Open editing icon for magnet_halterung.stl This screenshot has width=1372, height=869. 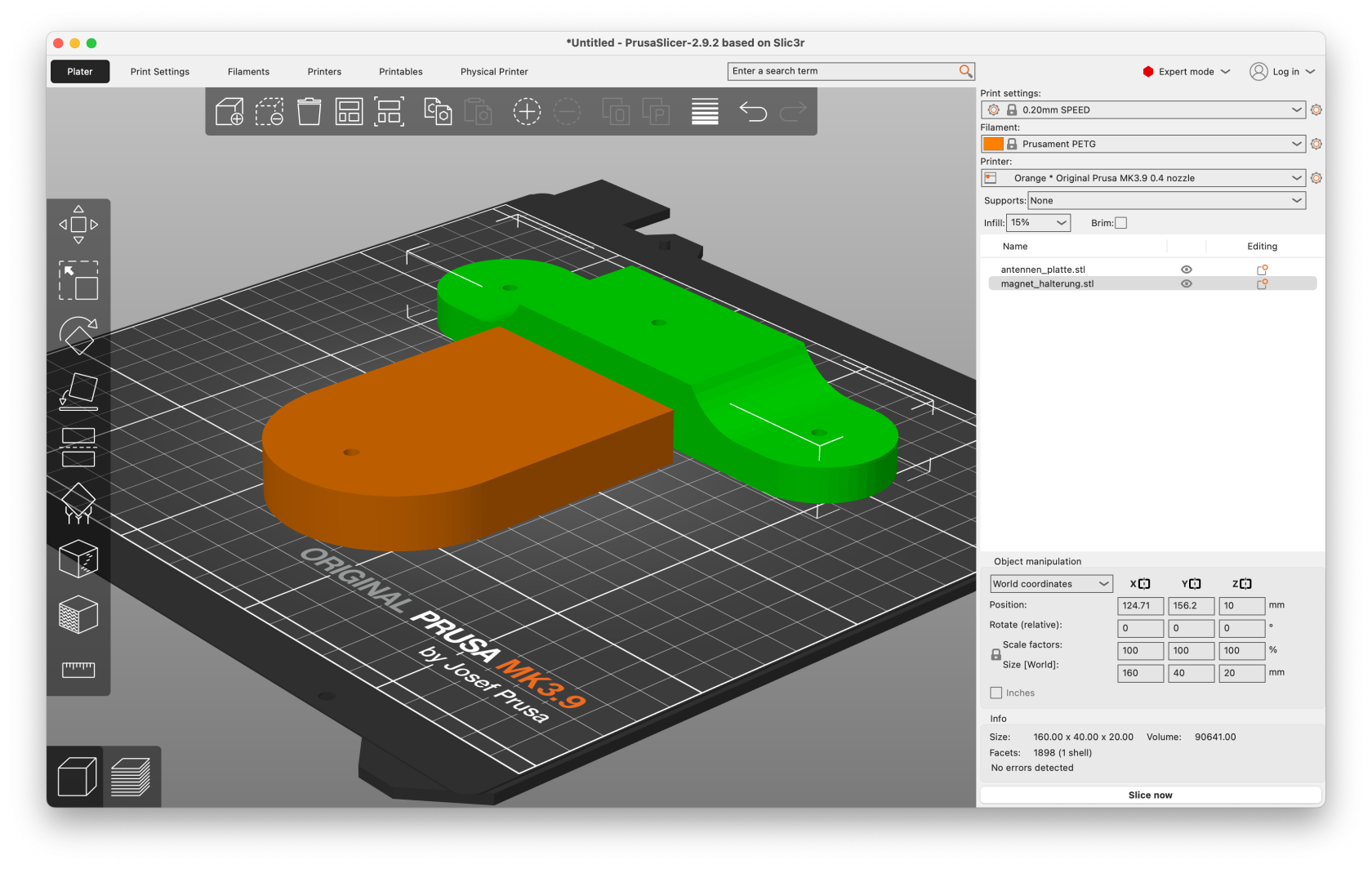tap(1262, 284)
